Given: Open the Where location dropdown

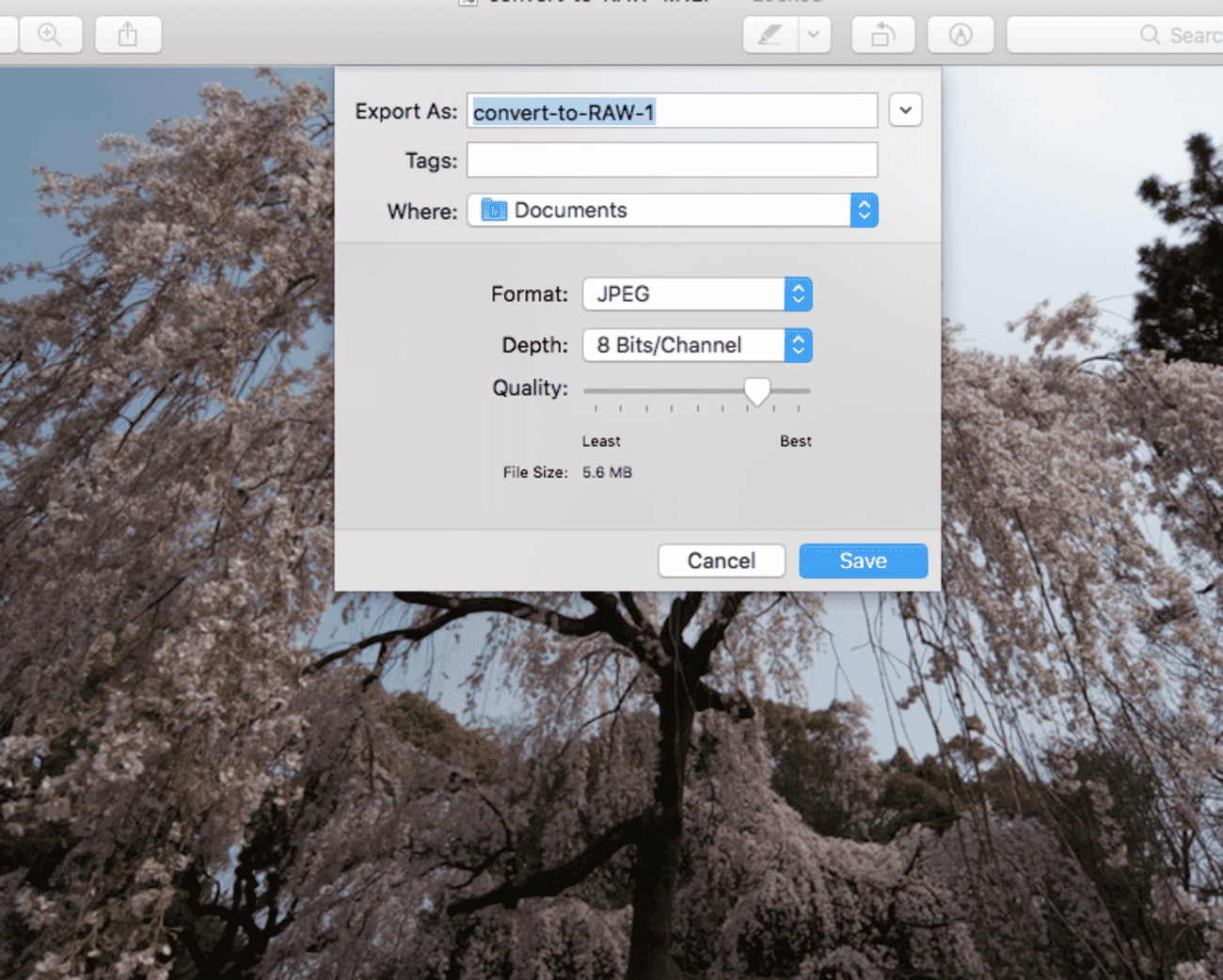Looking at the screenshot, I should pos(864,210).
